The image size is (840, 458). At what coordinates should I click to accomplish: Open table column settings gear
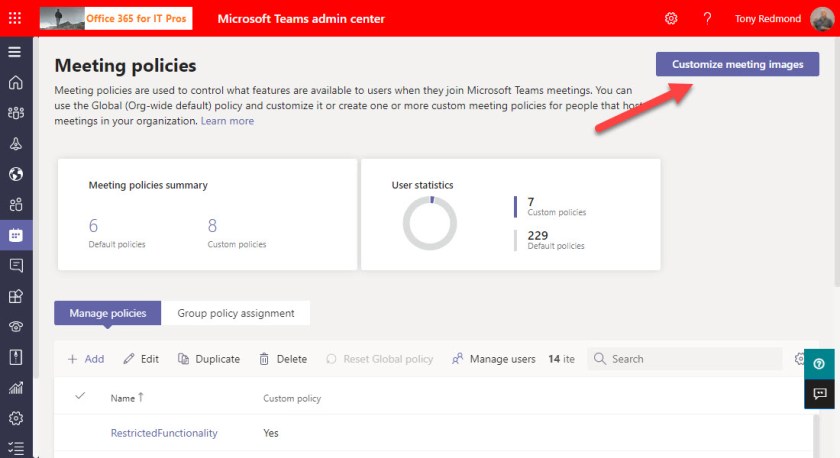pos(799,358)
